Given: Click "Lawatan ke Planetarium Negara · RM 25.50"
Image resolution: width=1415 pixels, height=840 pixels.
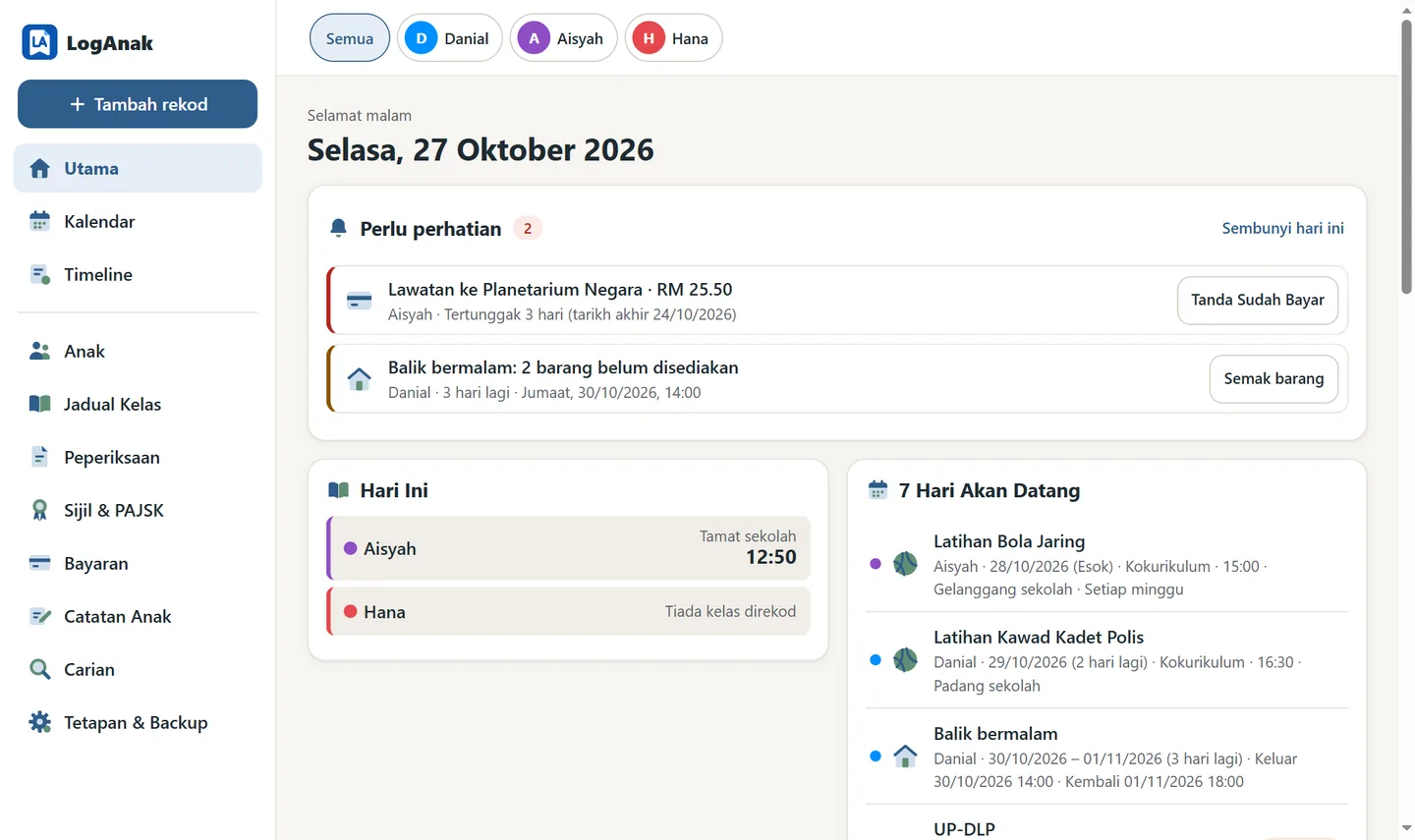Looking at the screenshot, I should click(560, 289).
